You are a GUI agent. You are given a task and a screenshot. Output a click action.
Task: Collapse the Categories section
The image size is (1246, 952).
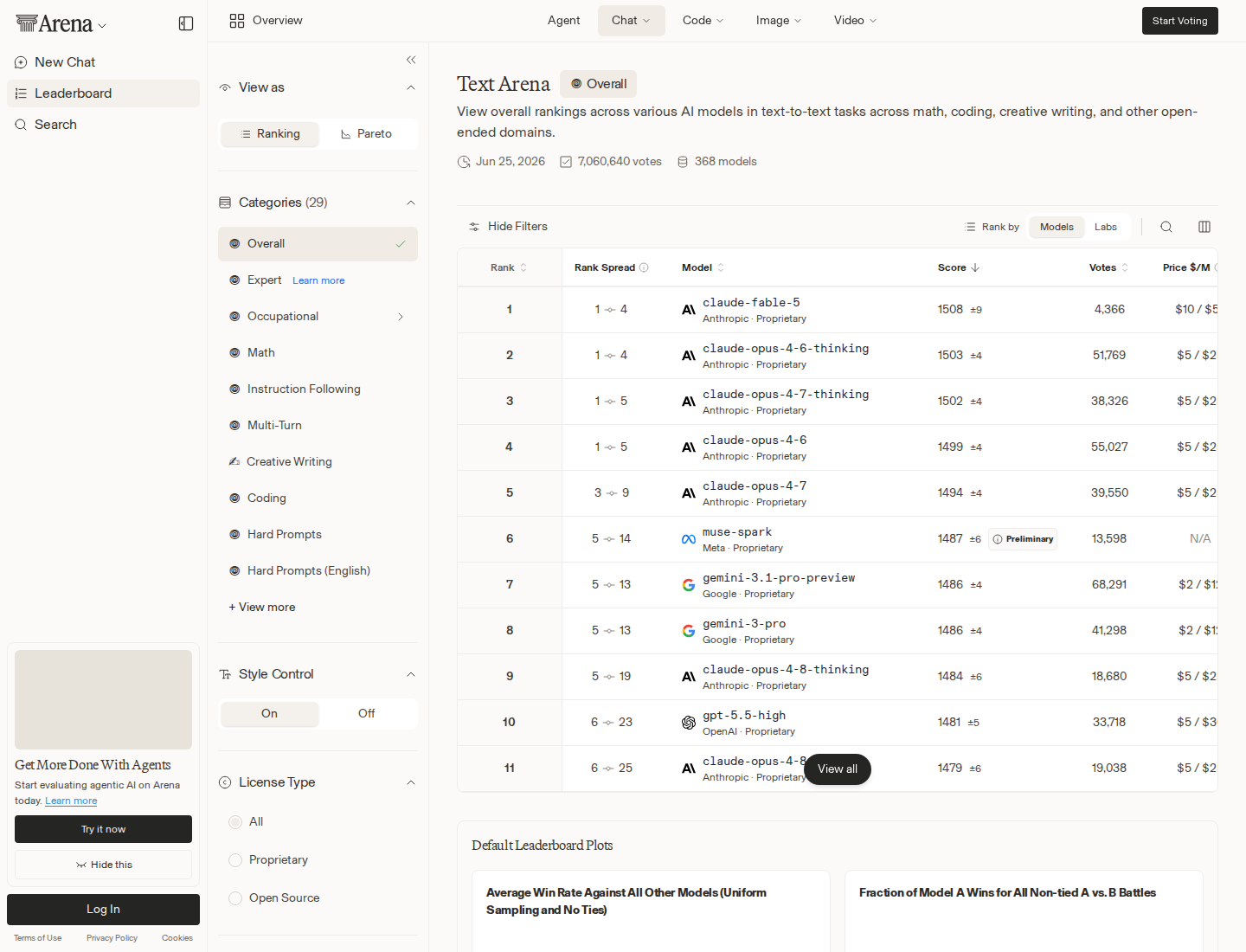[411, 203]
